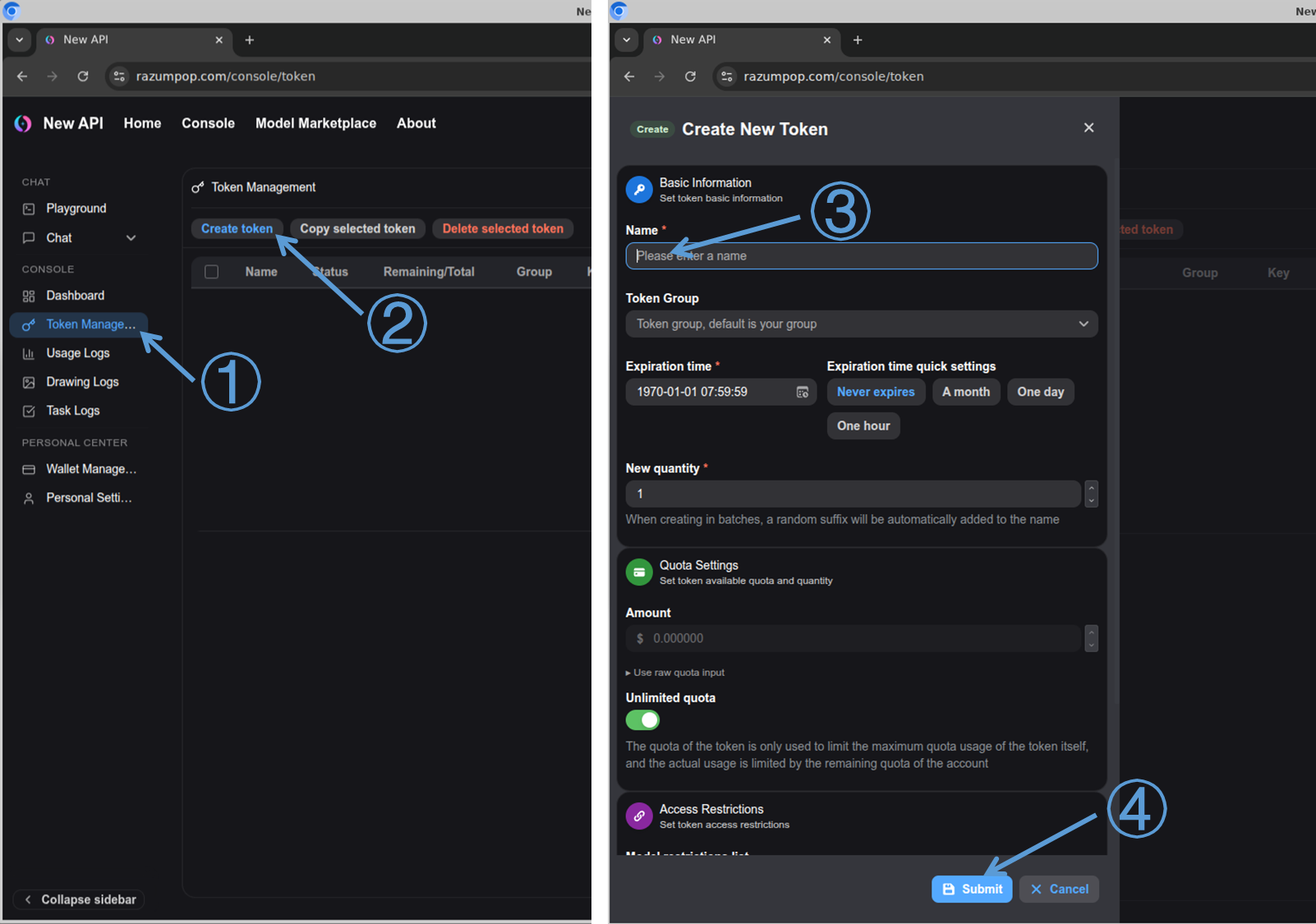1316x924 pixels.
Task: Set expiration to A month
Action: pyautogui.click(x=966, y=392)
